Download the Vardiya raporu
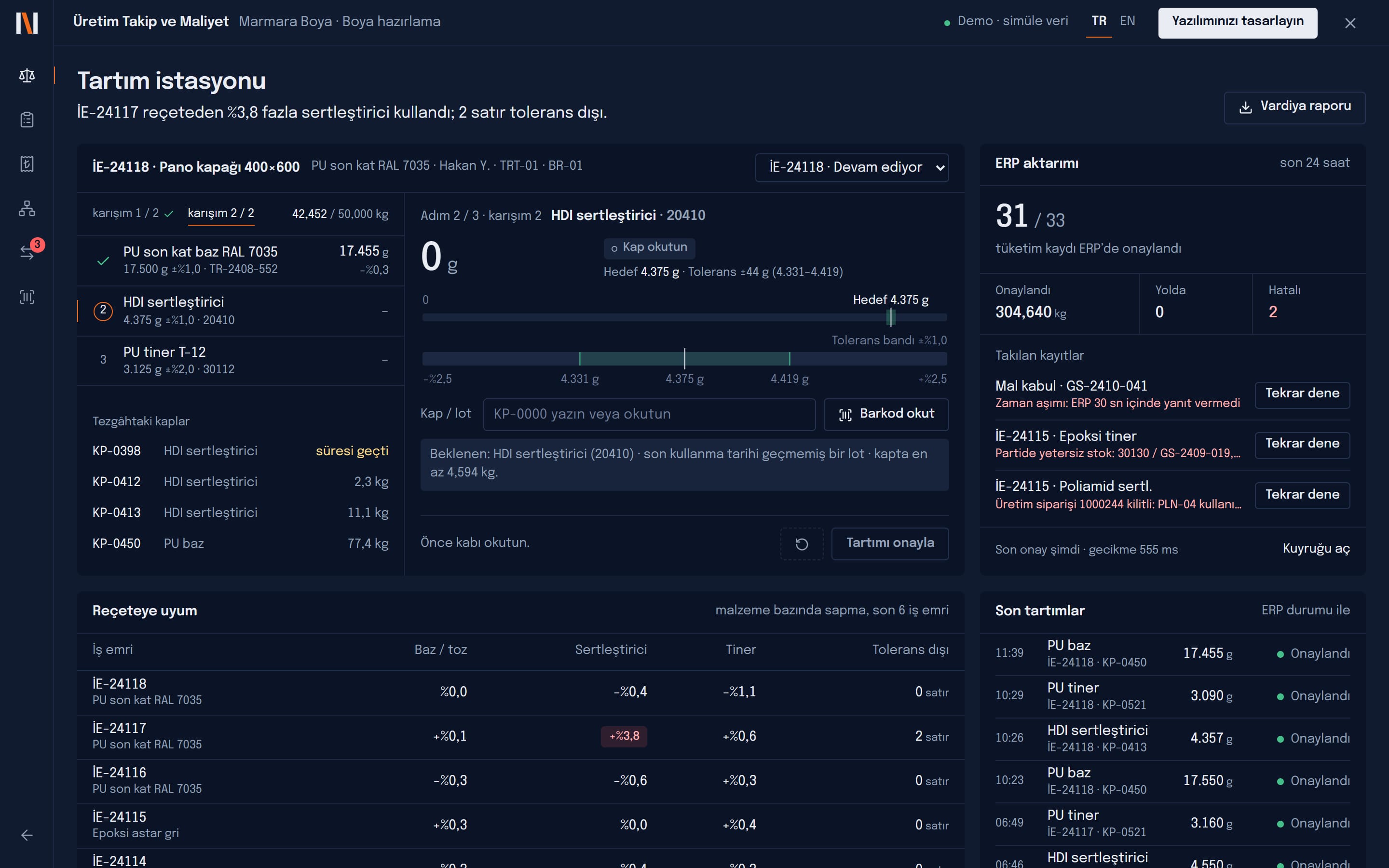 tap(1294, 108)
